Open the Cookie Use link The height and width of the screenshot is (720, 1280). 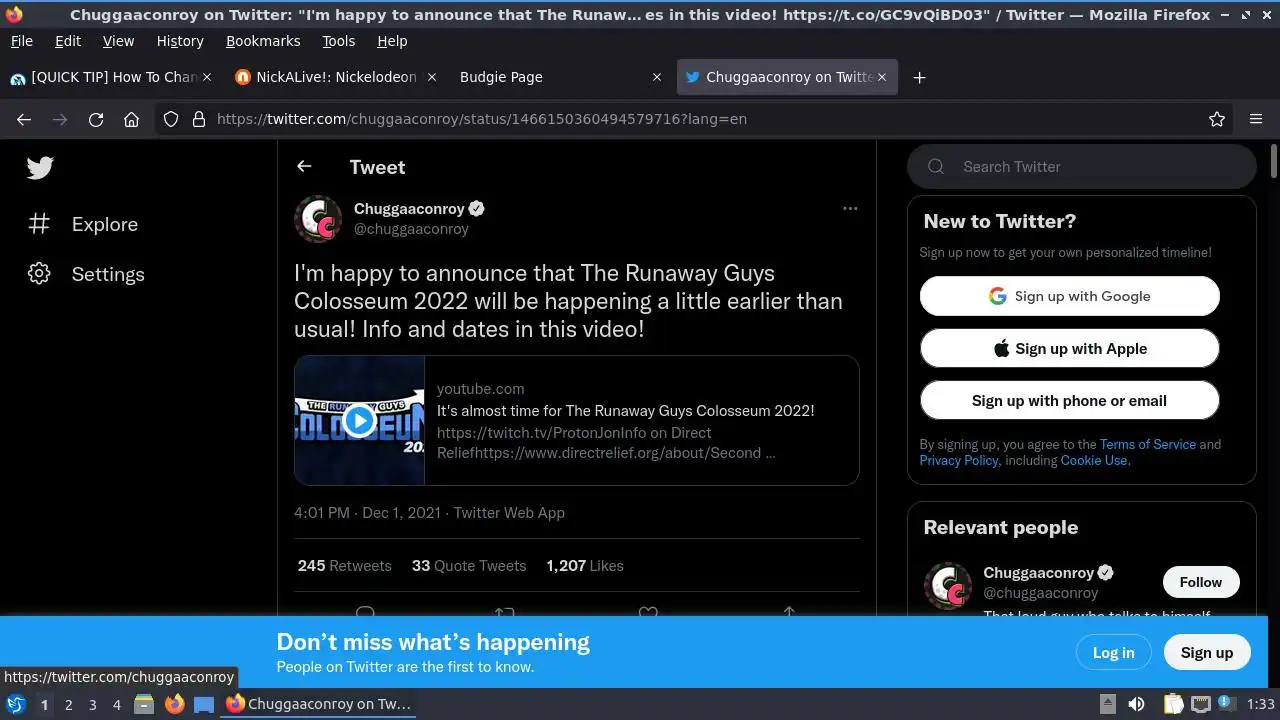1093,460
